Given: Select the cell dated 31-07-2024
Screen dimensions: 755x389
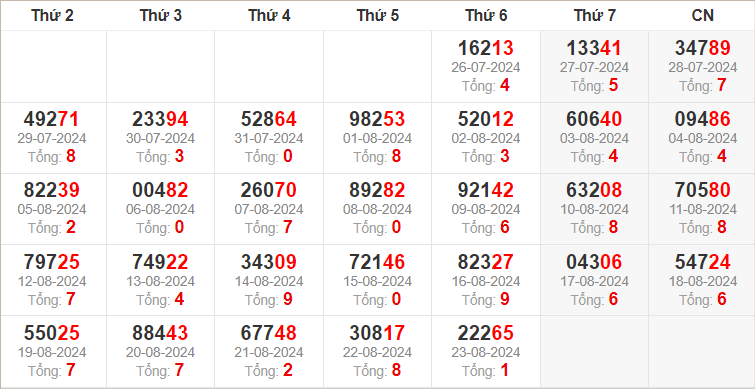Looking at the screenshot, I should tap(269, 138).
